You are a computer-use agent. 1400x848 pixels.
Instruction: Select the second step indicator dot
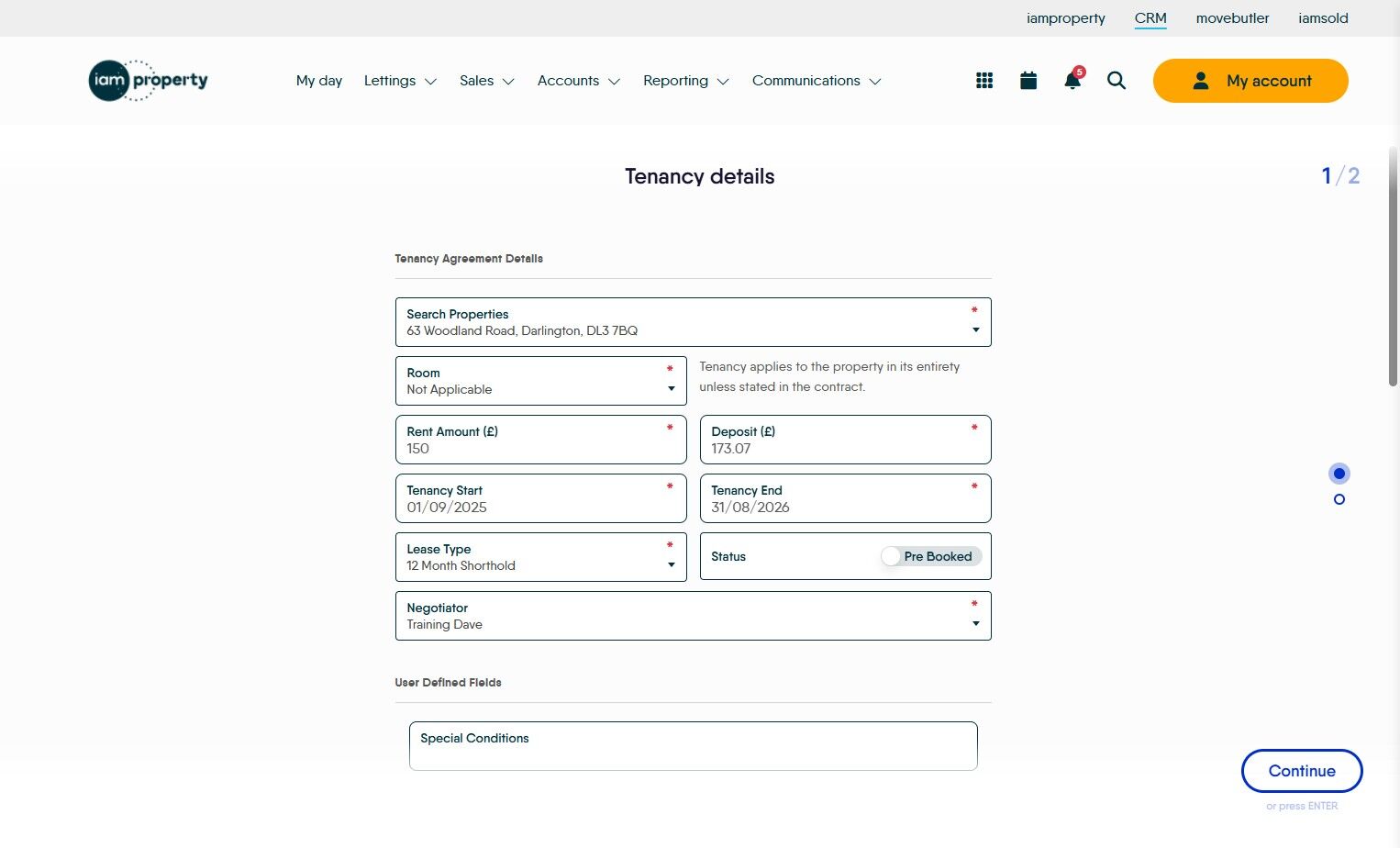pos(1339,499)
